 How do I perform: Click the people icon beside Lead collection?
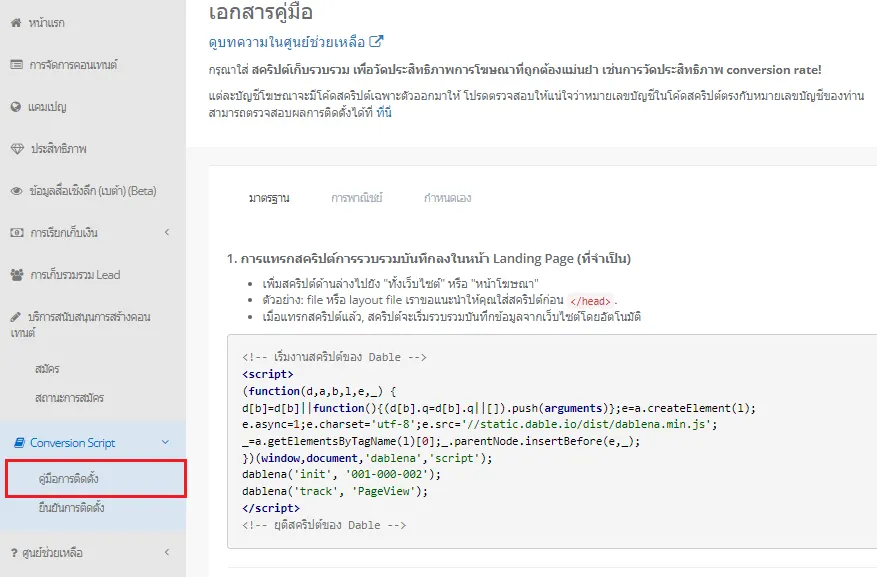(x=17, y=275)
